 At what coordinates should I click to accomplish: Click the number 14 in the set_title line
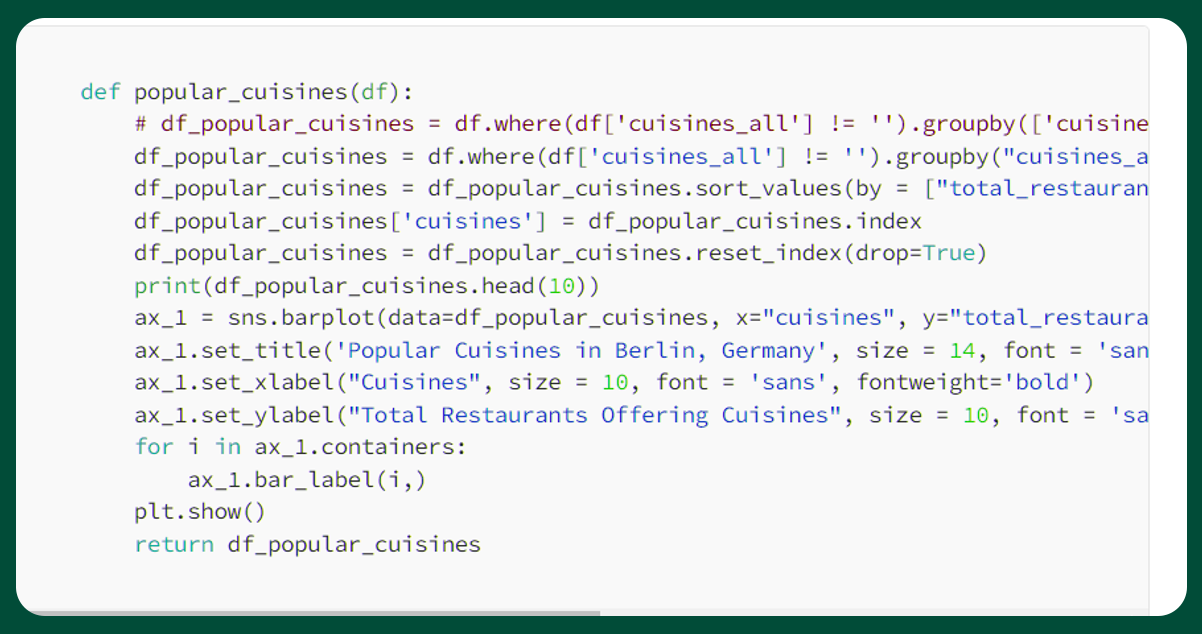[963, 350]
